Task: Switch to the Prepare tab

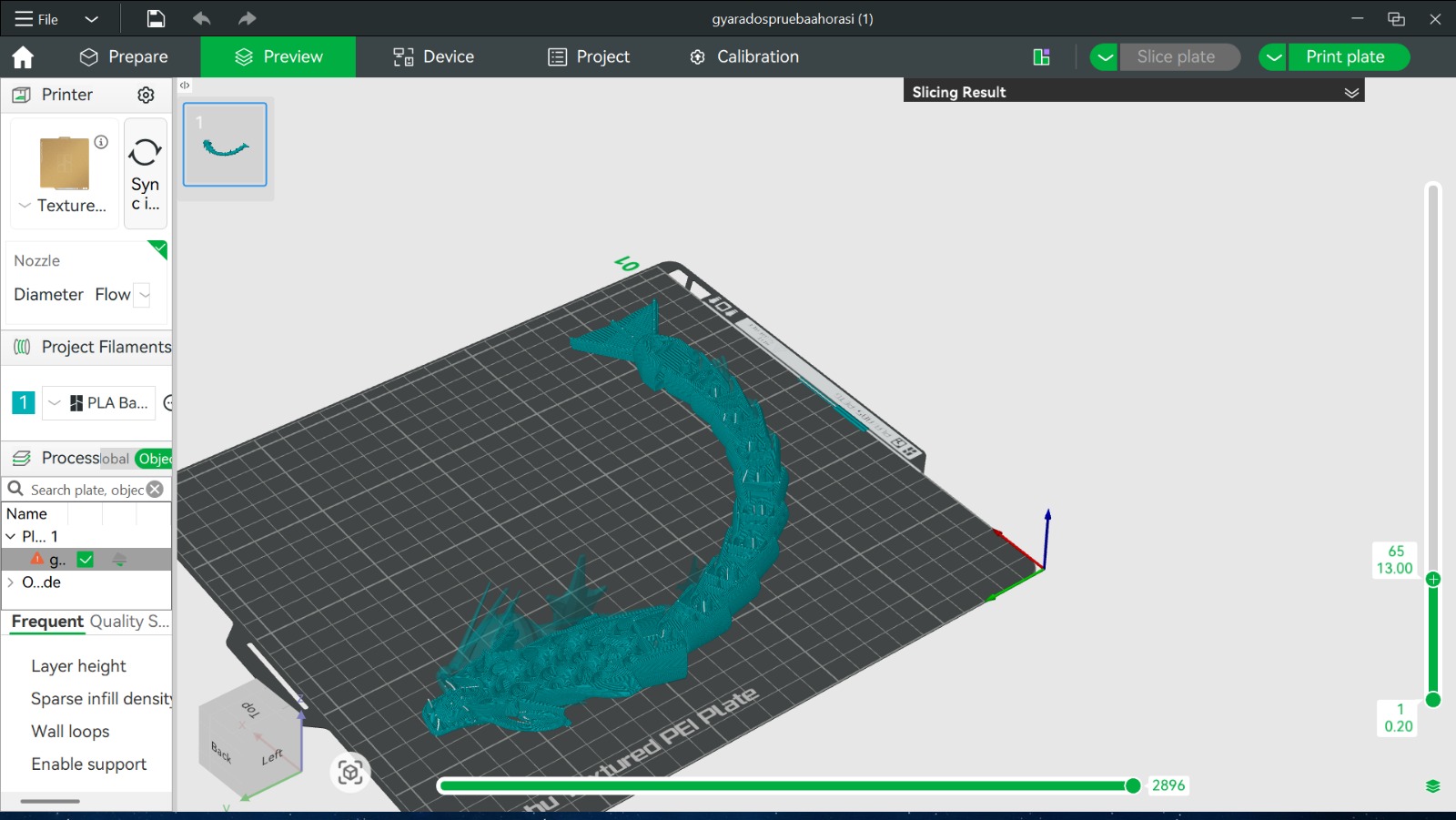Action: [x=124, y=57]
